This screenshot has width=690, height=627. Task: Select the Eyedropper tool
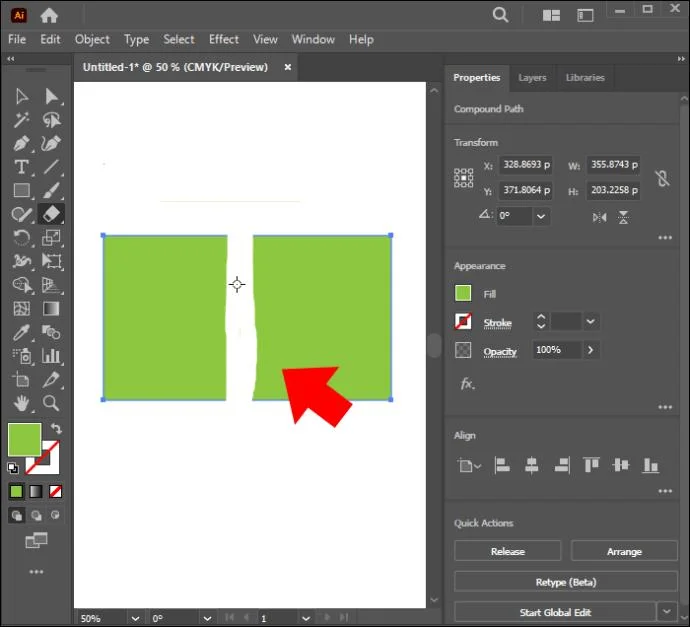click(21, 333)
